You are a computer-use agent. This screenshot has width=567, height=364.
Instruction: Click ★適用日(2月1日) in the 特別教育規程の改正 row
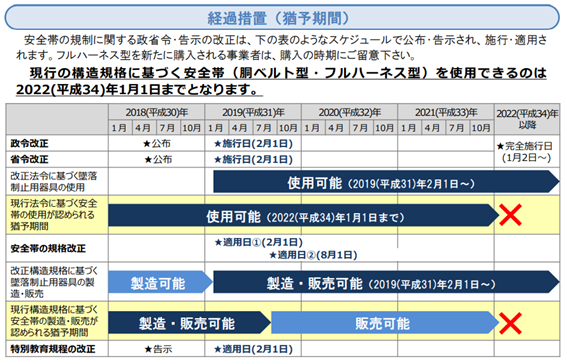[x=253, y=349]
